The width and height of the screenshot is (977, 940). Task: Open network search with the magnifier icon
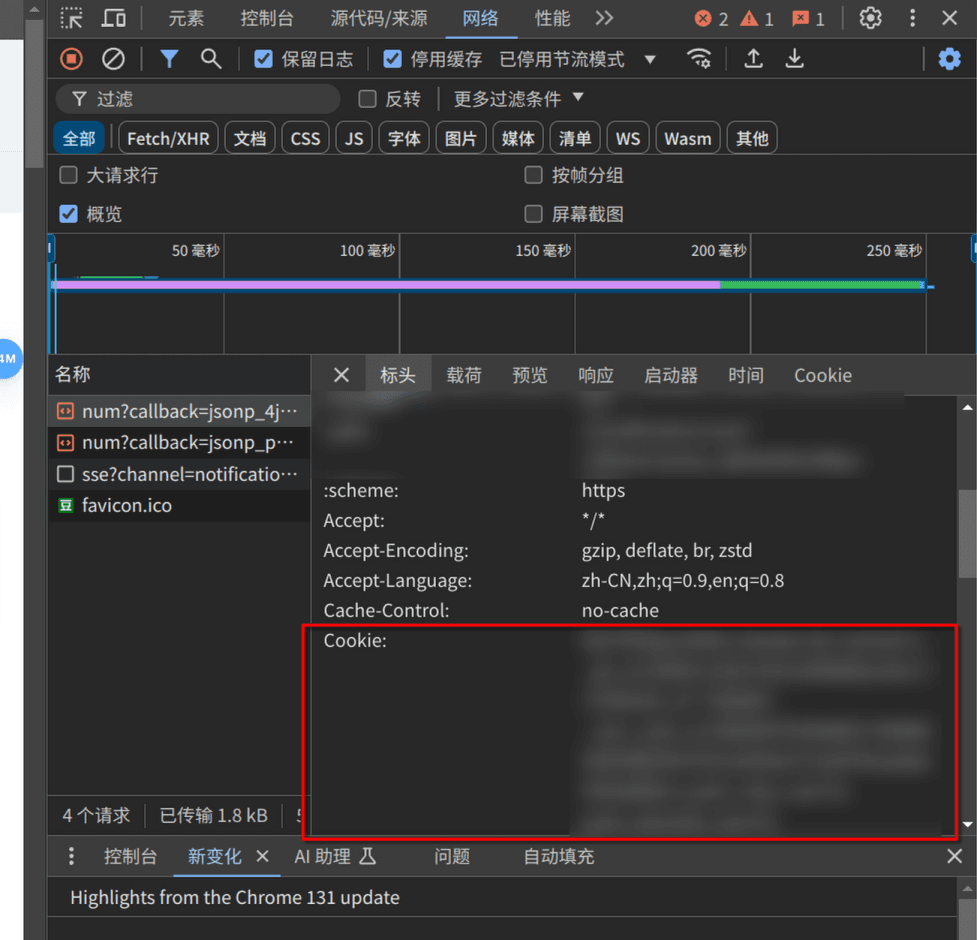pos(211,59)
